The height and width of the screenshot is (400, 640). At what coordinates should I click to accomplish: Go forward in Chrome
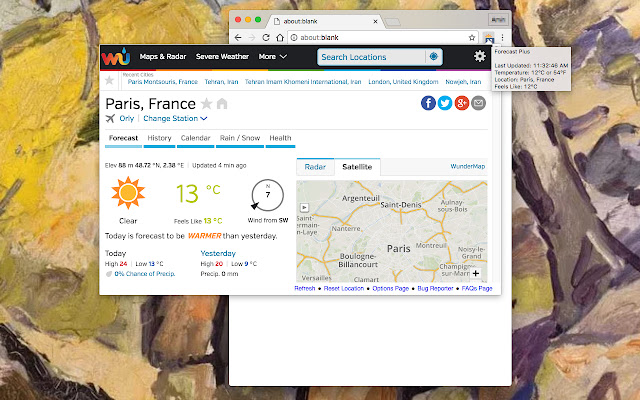[x=252, y=38]
